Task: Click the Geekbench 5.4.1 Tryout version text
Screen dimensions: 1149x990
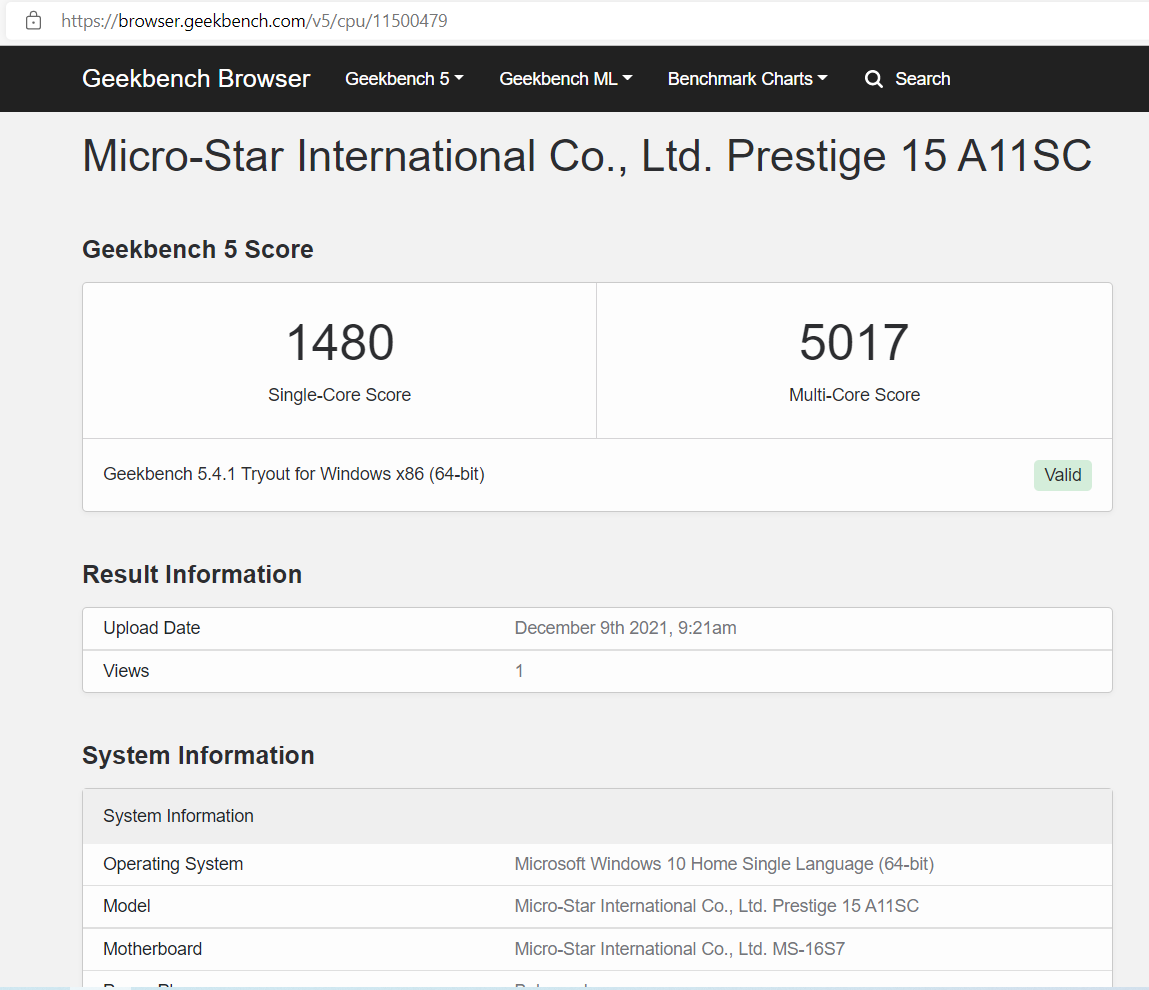Action: tap(294, 474)
